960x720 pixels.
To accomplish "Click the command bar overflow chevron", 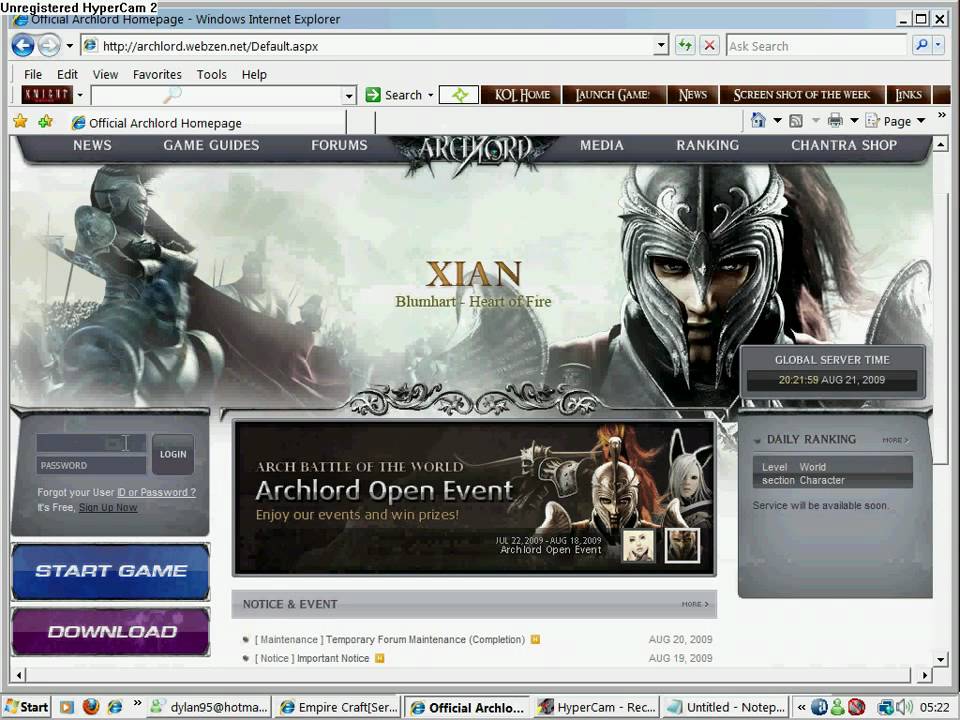I will click(x=942, y=115).
